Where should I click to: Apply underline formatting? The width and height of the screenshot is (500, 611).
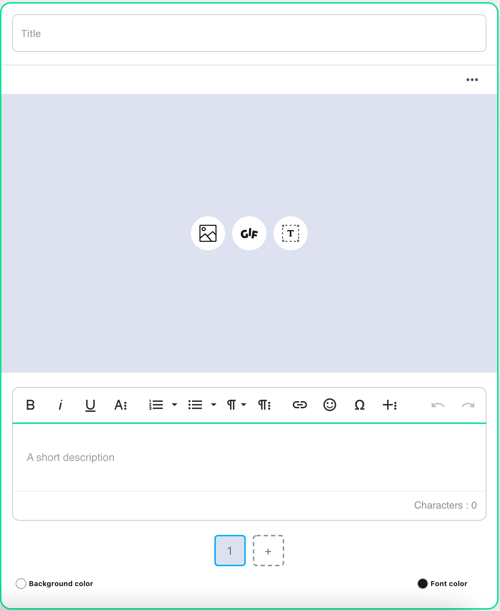90,405
